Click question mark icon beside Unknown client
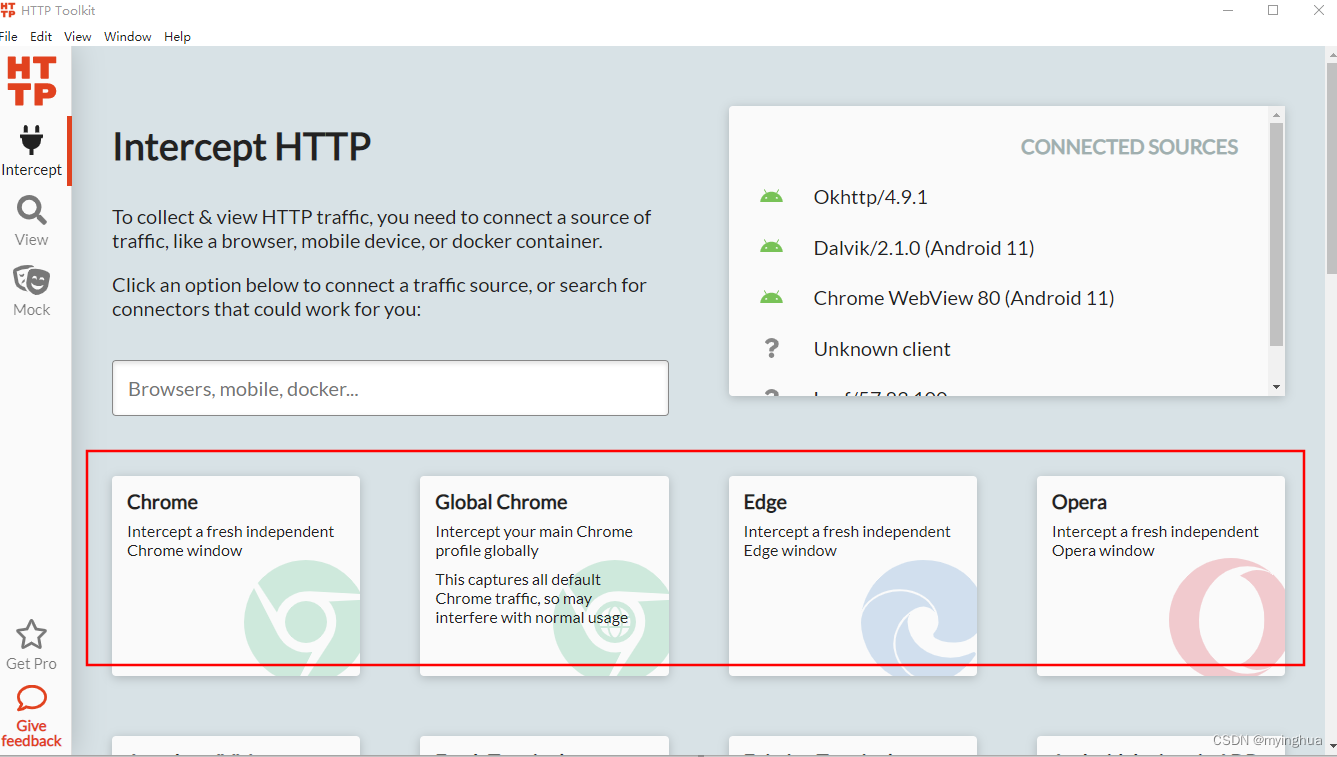Screen dimensions: 1337x757 coord(771,348)
